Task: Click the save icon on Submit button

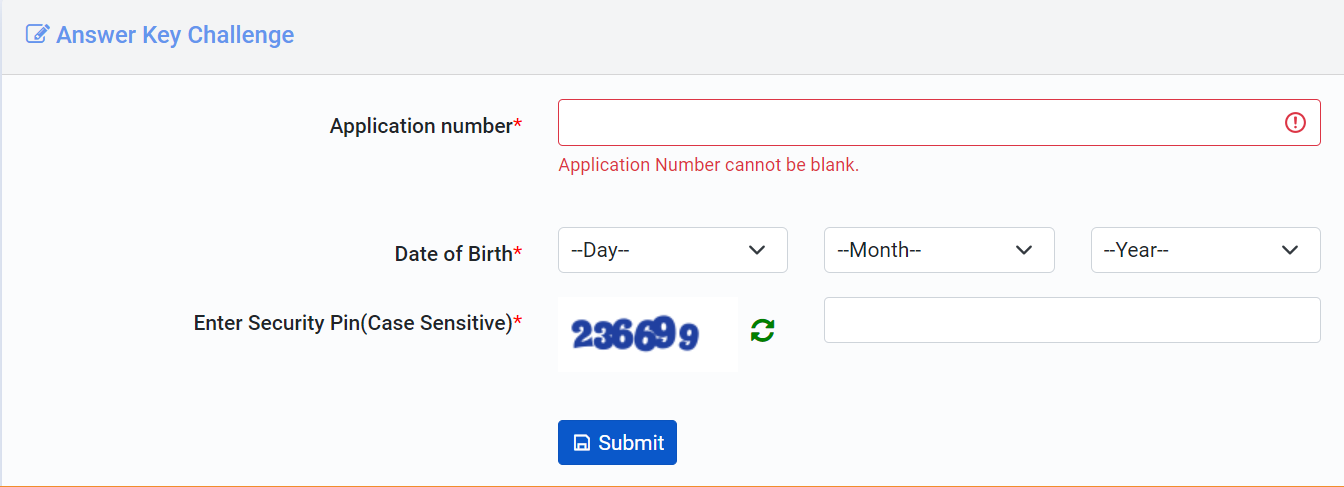Action: click(x=581, y=443)
